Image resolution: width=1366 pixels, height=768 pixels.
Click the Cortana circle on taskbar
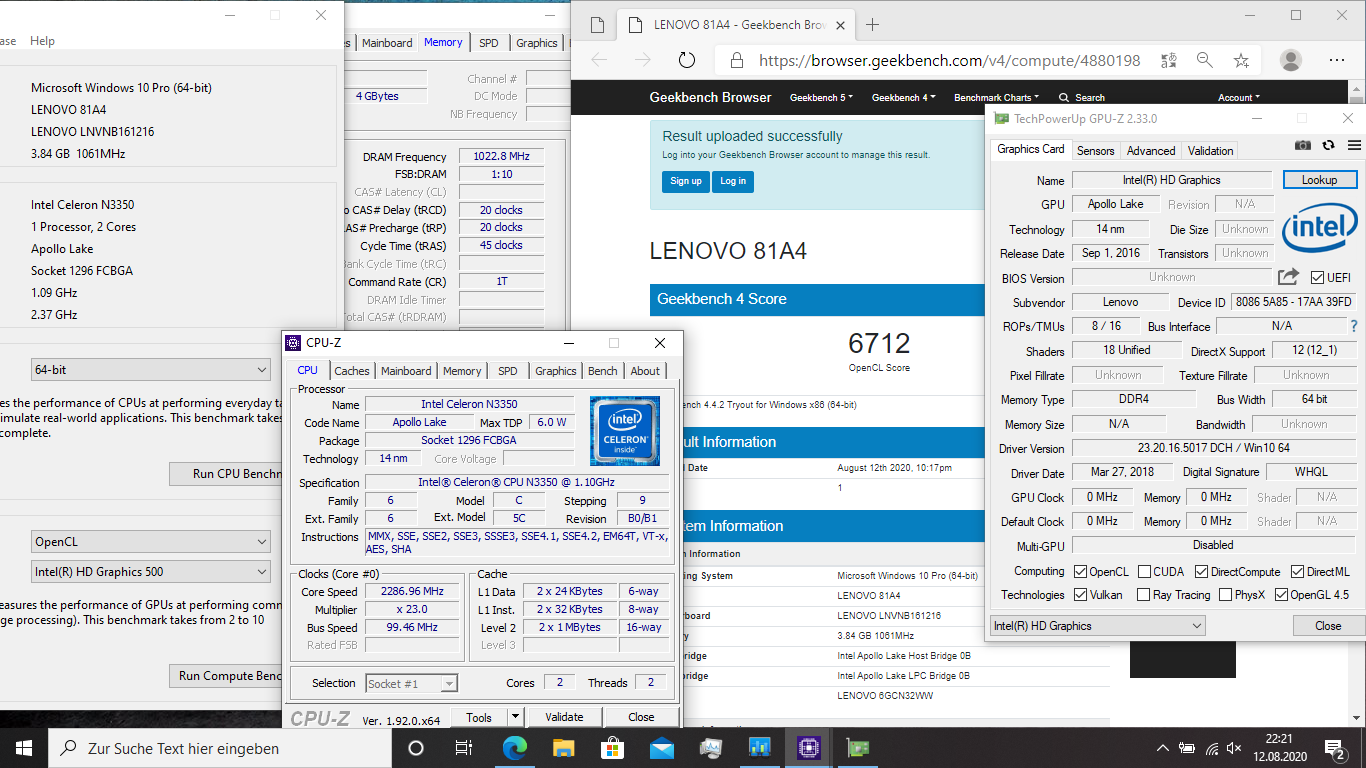pyautogui.click(x=416, y=747)
